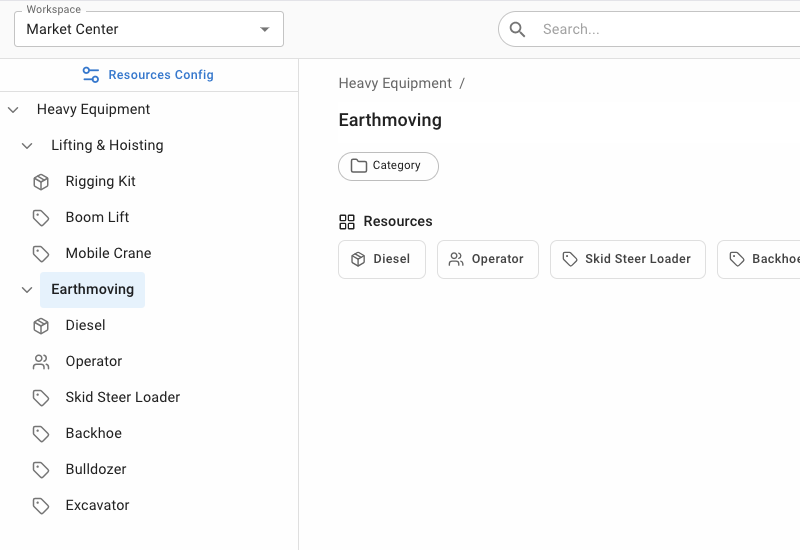Click the Category chip button
Image resolution: width=800 pixels, height=550 pixels.
click(x=388, y=166)
